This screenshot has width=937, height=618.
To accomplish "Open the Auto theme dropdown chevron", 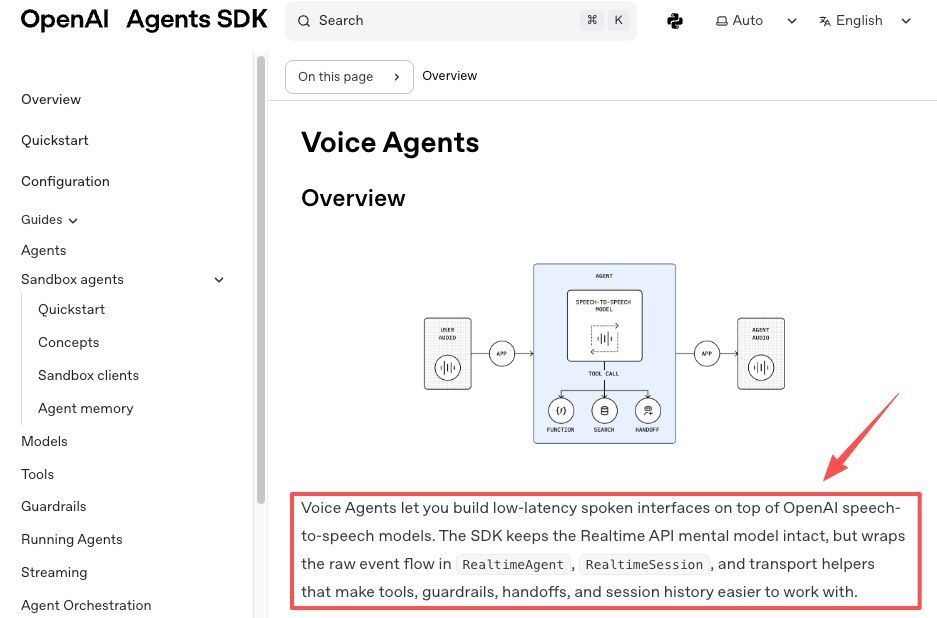I will (792, 21).
